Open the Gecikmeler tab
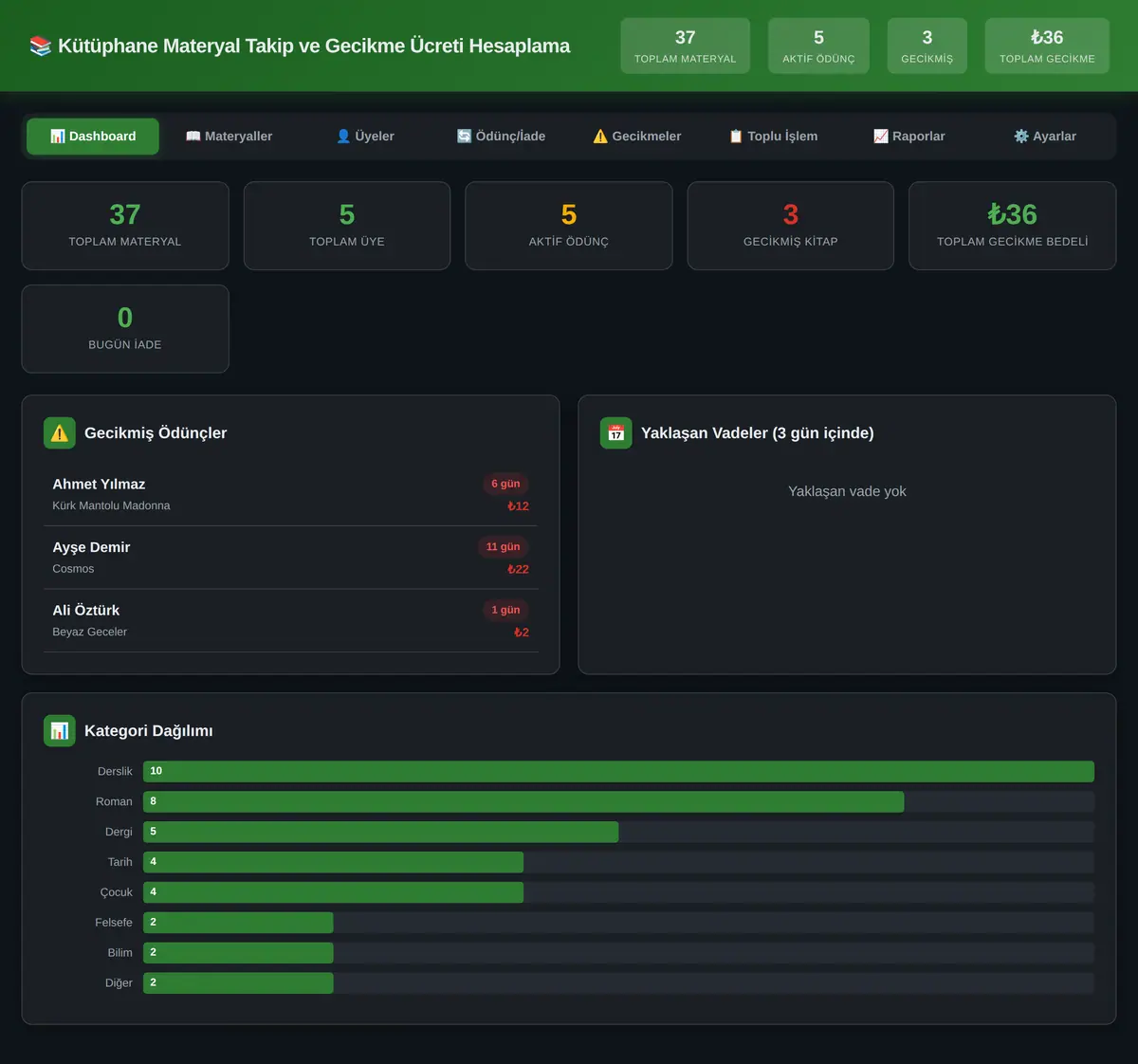Image resolution: width=1138 pixels, height=1064 pixels. point(637,137)
